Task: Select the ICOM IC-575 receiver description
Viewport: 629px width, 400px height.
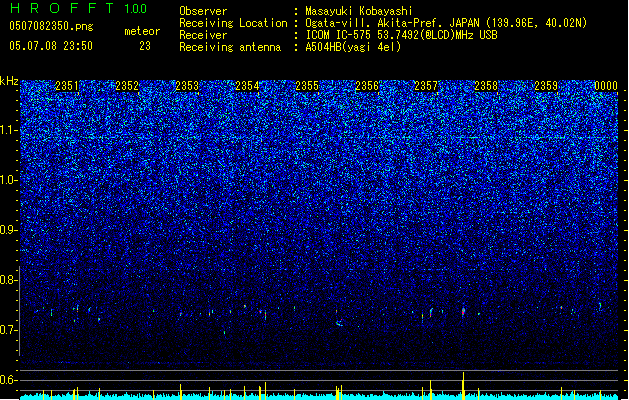Action: (x=401, y=35)
